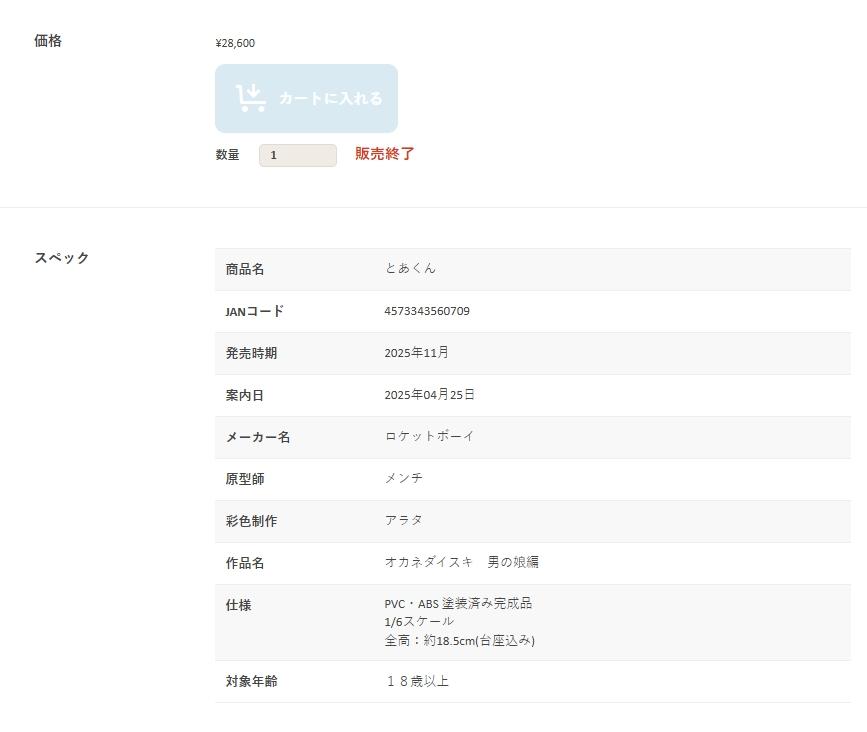Select the product name とあくん
867x732 pixels.
[410, 268]
